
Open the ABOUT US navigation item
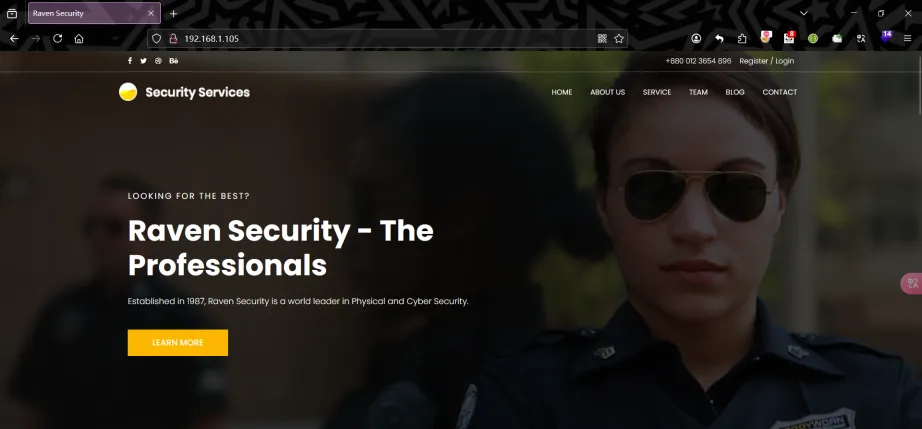pos(607,92)
